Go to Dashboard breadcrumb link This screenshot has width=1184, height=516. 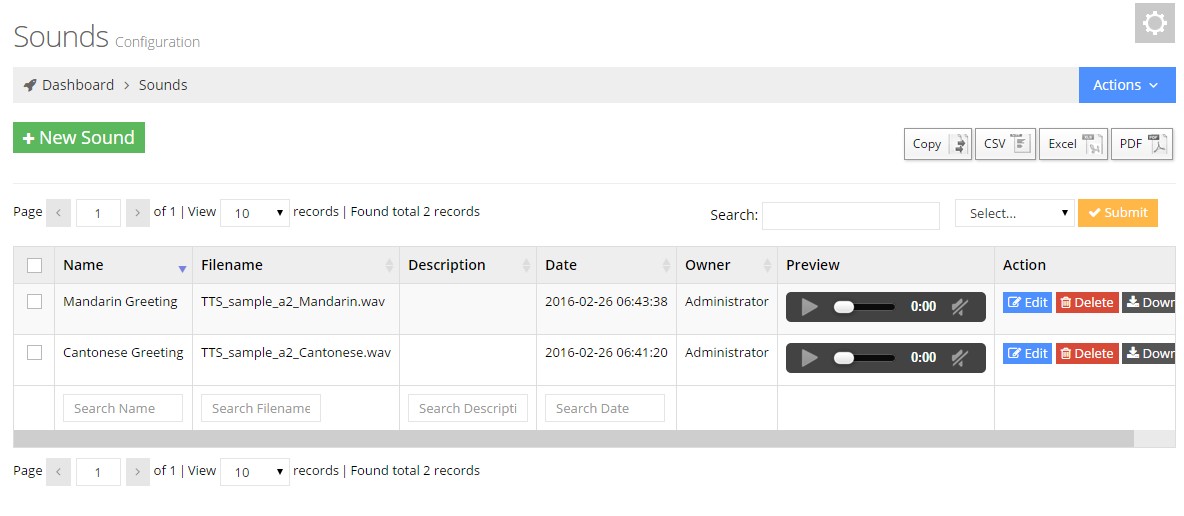click(77, 85)
